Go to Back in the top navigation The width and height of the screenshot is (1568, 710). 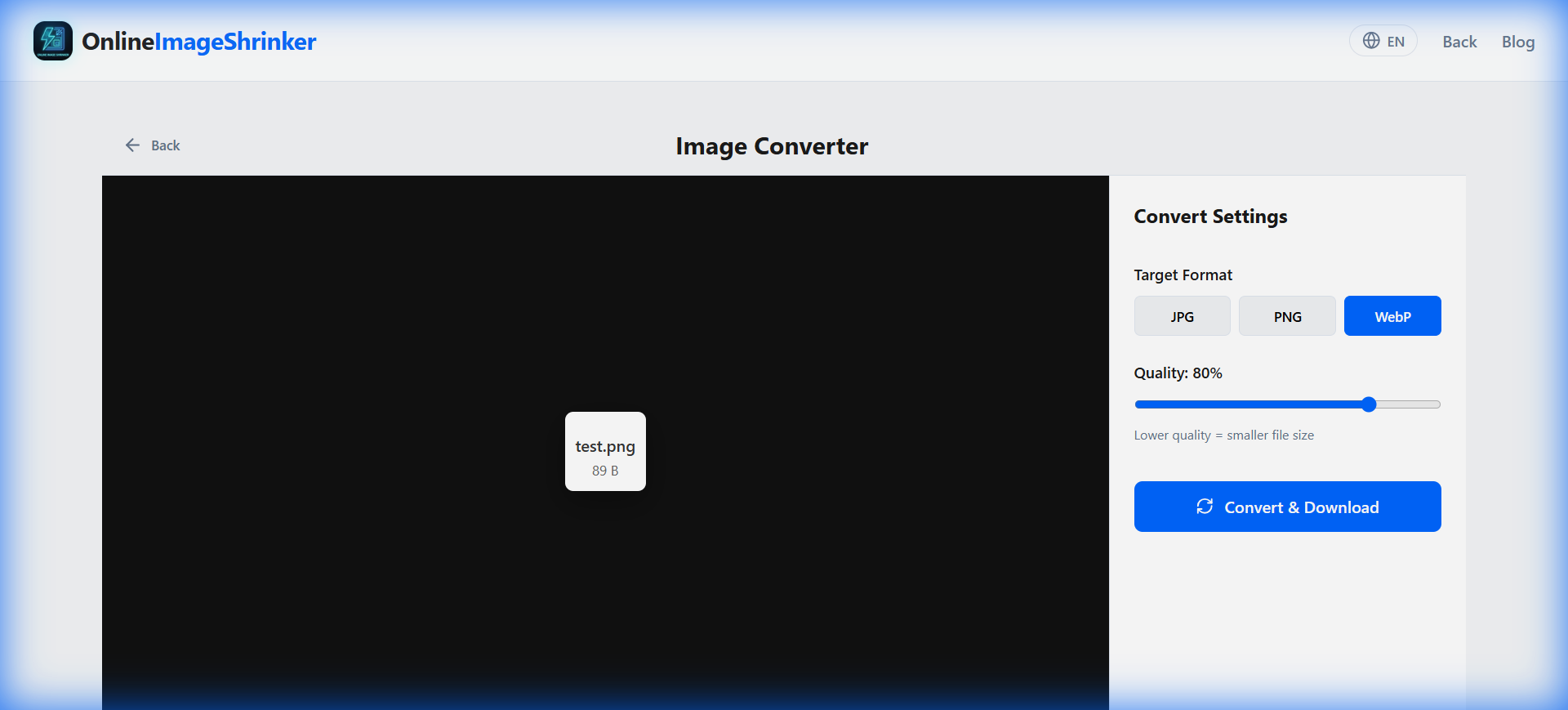coord(1459,42)
